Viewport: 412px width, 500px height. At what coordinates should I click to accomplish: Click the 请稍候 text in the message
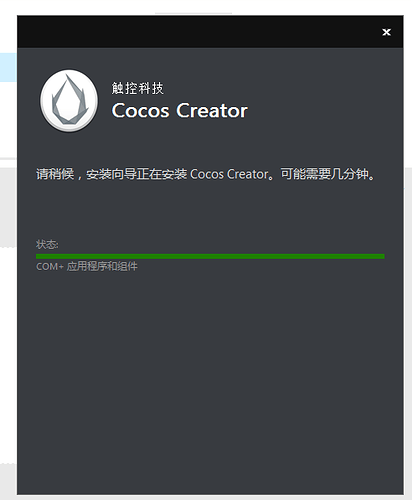(55, 174)
